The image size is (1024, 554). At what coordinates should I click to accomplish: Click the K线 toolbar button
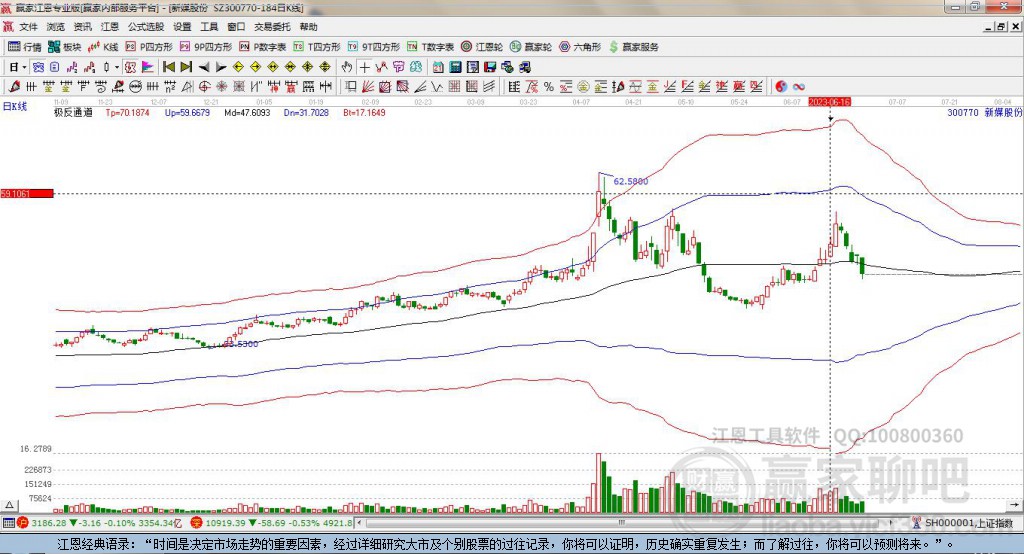pyautogui.click(x=103, y=47)
